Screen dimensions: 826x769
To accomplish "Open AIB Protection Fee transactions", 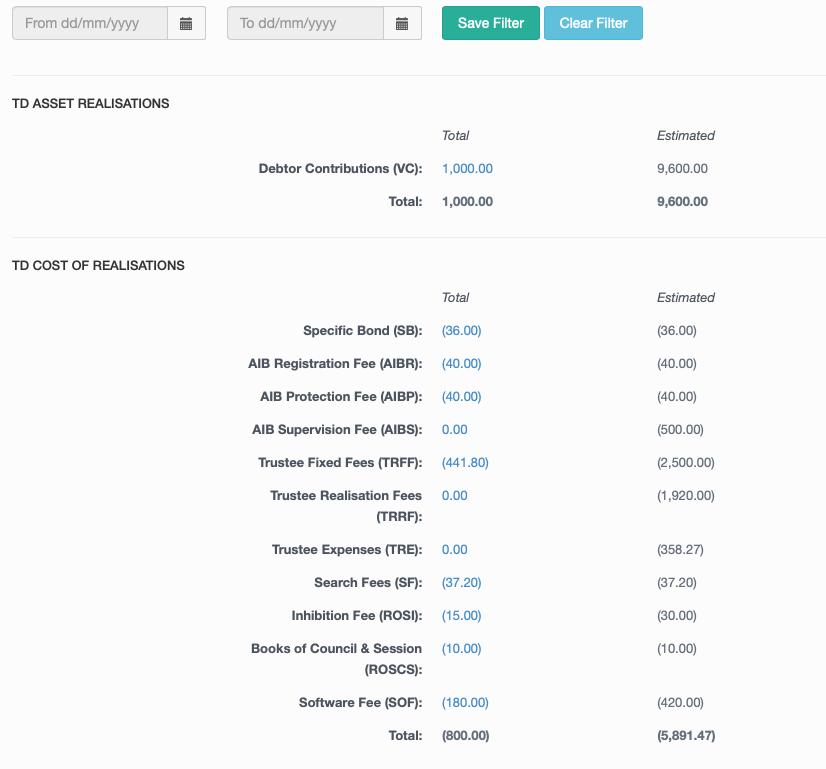I will coord(461,396).
